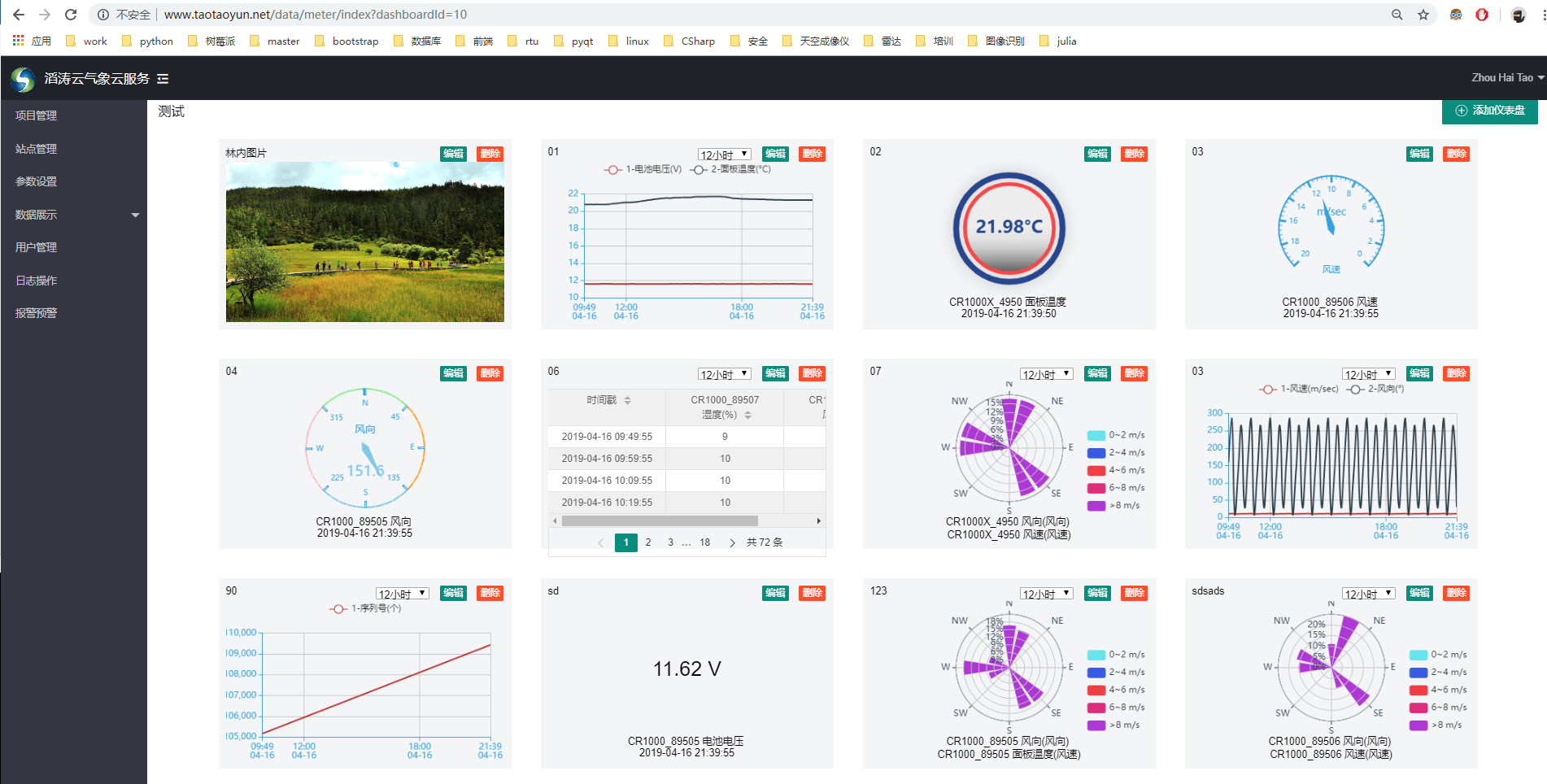Open the Zhou Hai Tao user dropdown
Viewport: 1547px width, 784px height.
coord(1506,78)
